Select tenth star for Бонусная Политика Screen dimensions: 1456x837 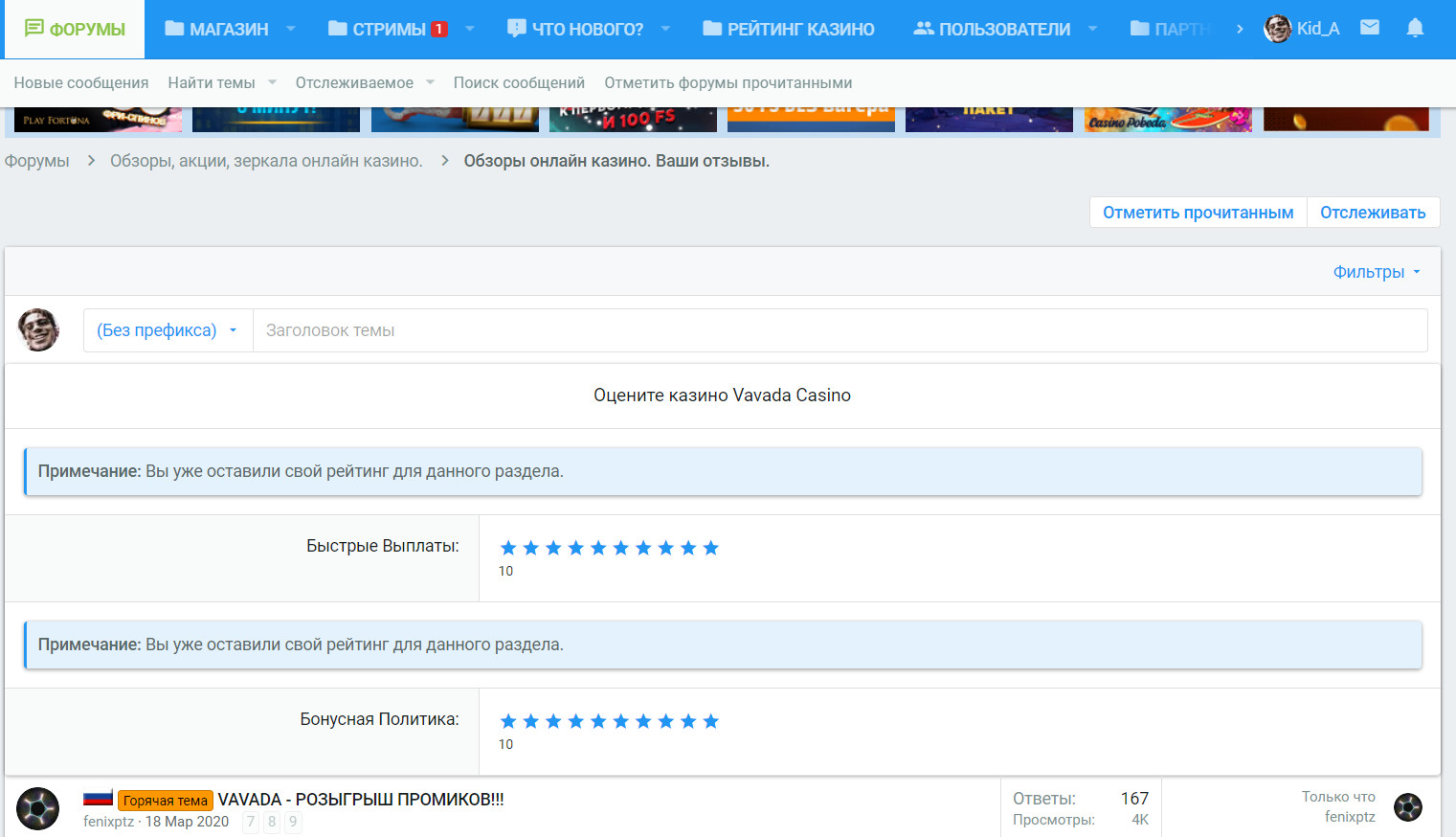tap(710, 721)
